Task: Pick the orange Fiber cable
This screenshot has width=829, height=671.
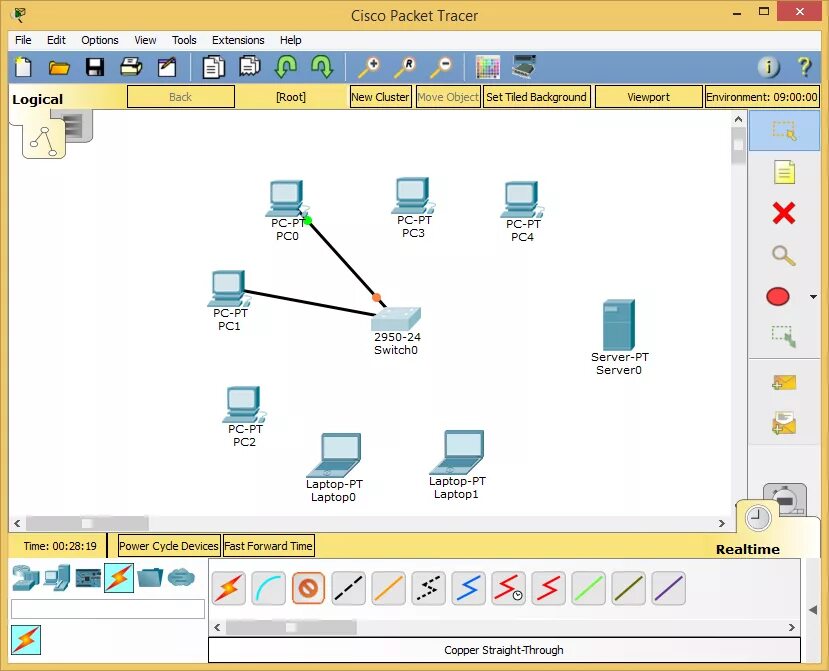Action: click(x=389, y=588)
